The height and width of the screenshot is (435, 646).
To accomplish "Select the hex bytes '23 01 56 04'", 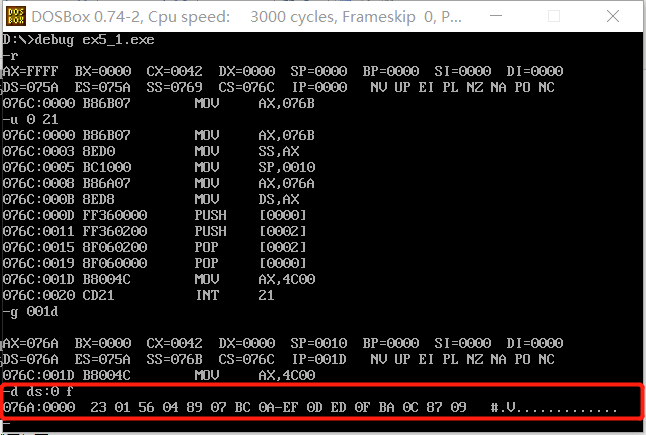I will 134,407.
